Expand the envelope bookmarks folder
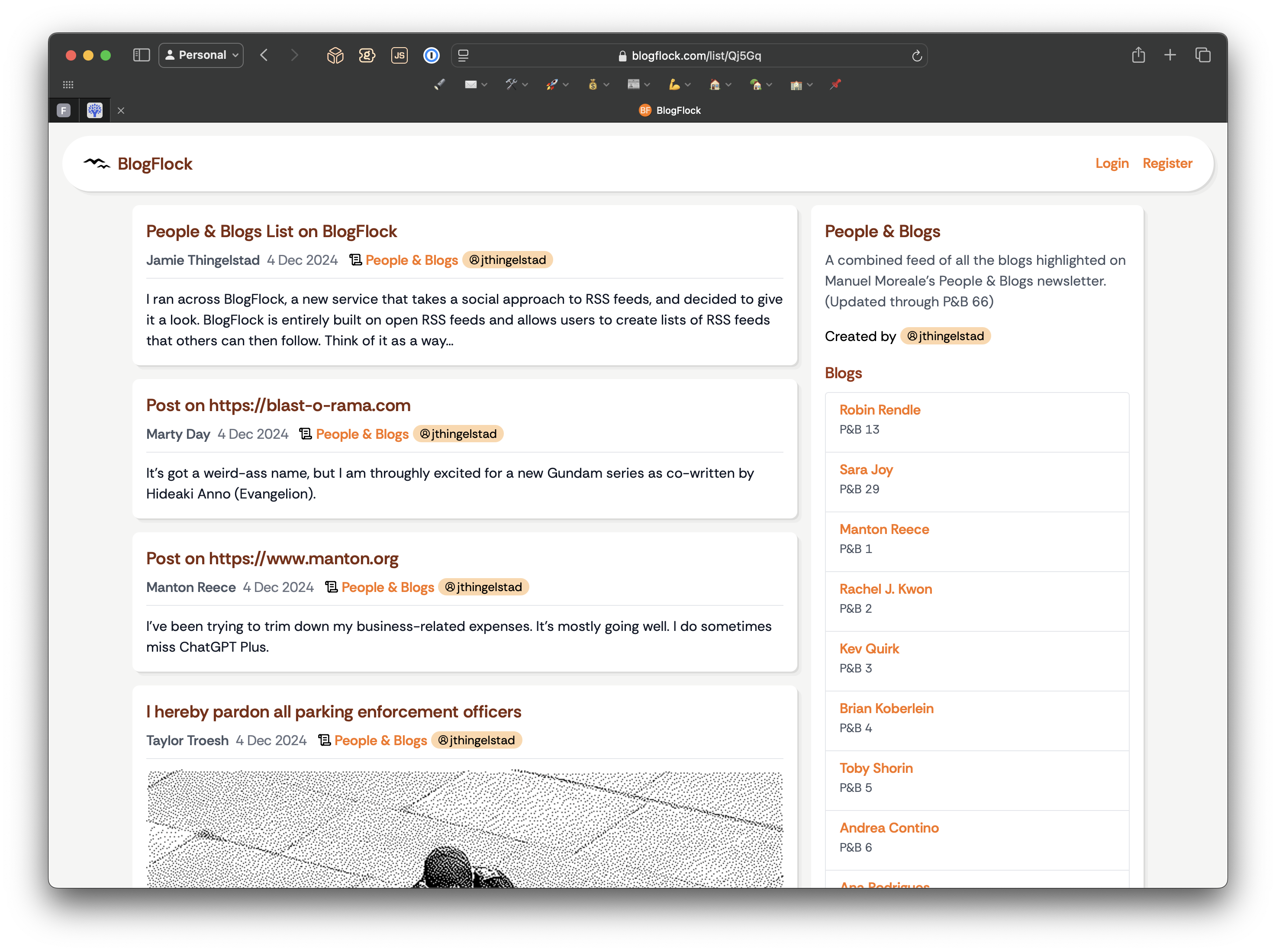1276x952 pixels. tap(476, 85)
